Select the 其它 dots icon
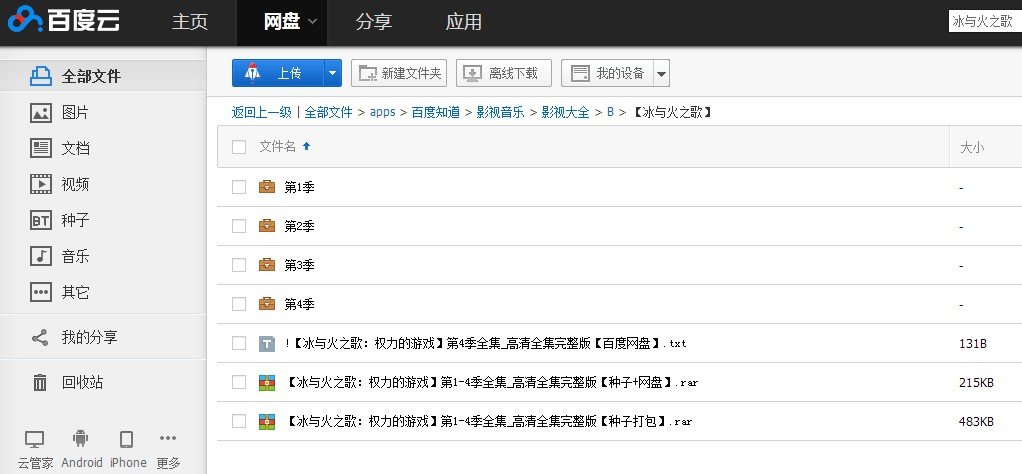 point(41,292)
